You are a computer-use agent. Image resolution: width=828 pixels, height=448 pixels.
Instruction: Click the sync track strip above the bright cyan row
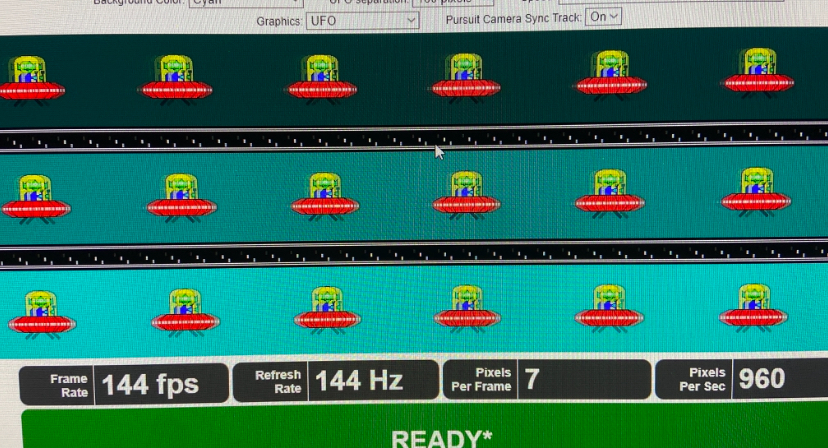[x=414, y=254]
